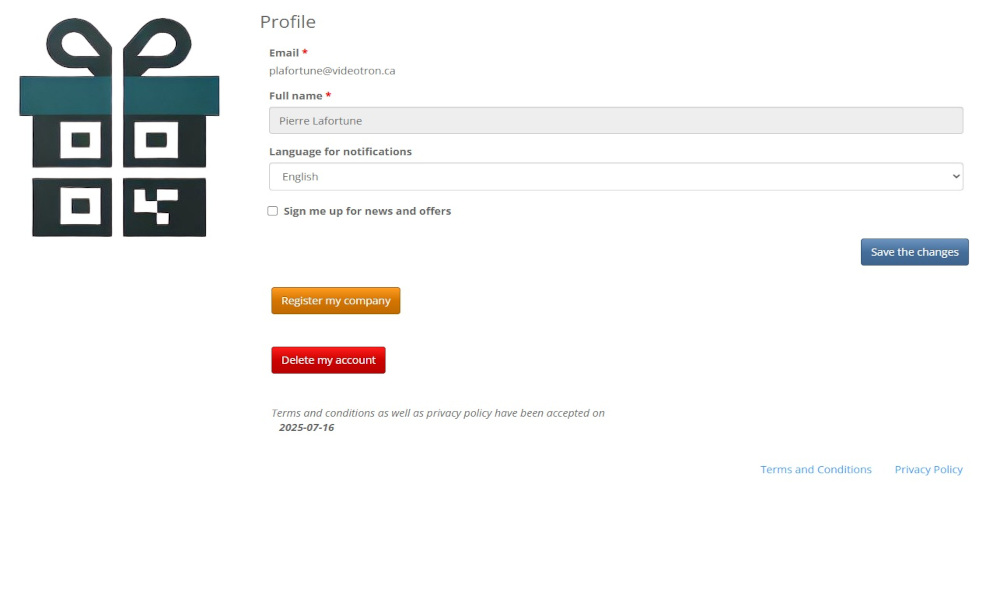
Task: Click the 'Sign me up for news and offers' label
Action: click(x=367, y=211)
